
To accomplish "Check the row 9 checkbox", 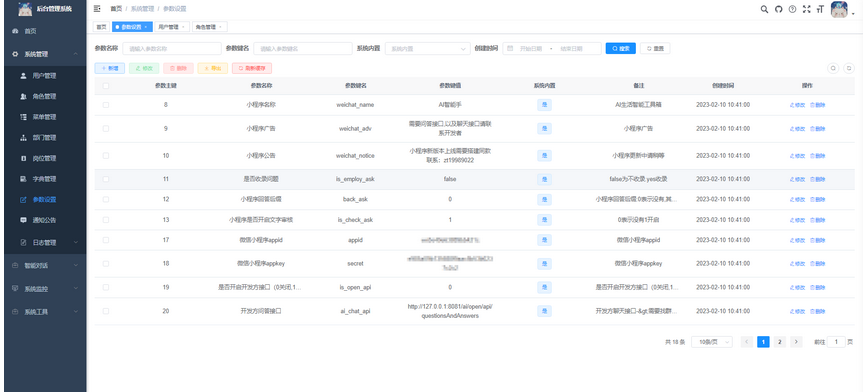I will (106, 128).
